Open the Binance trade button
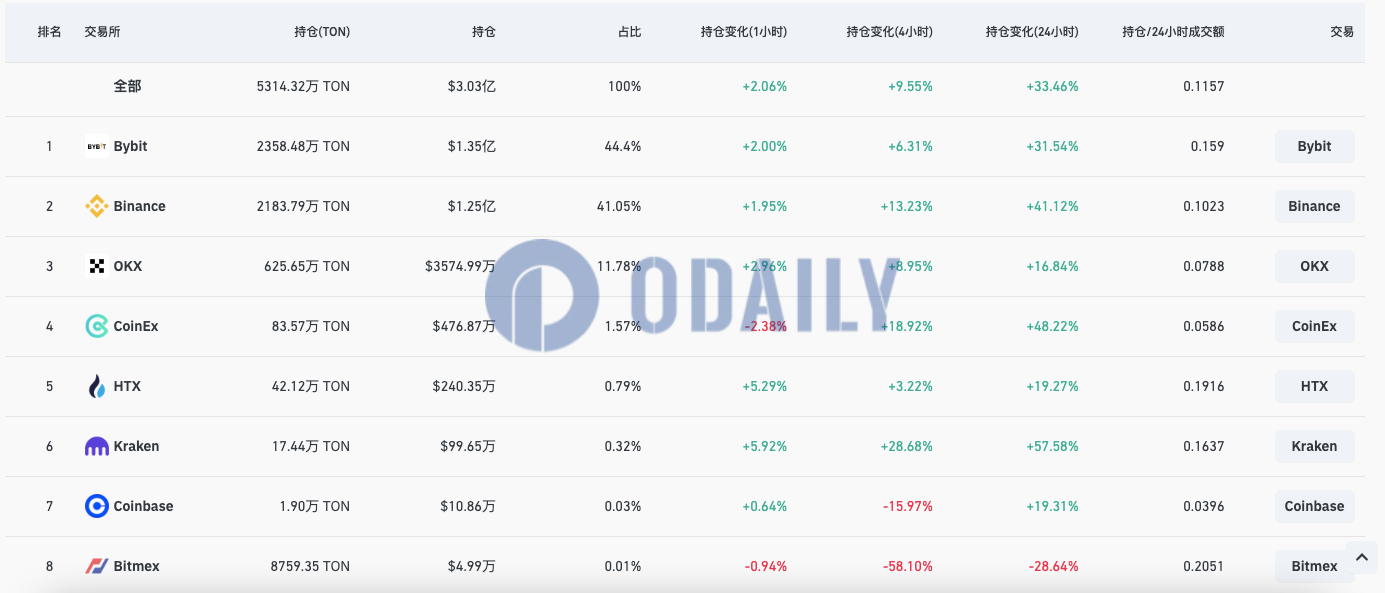The image size is (1385, 593). pos(1314,206)
